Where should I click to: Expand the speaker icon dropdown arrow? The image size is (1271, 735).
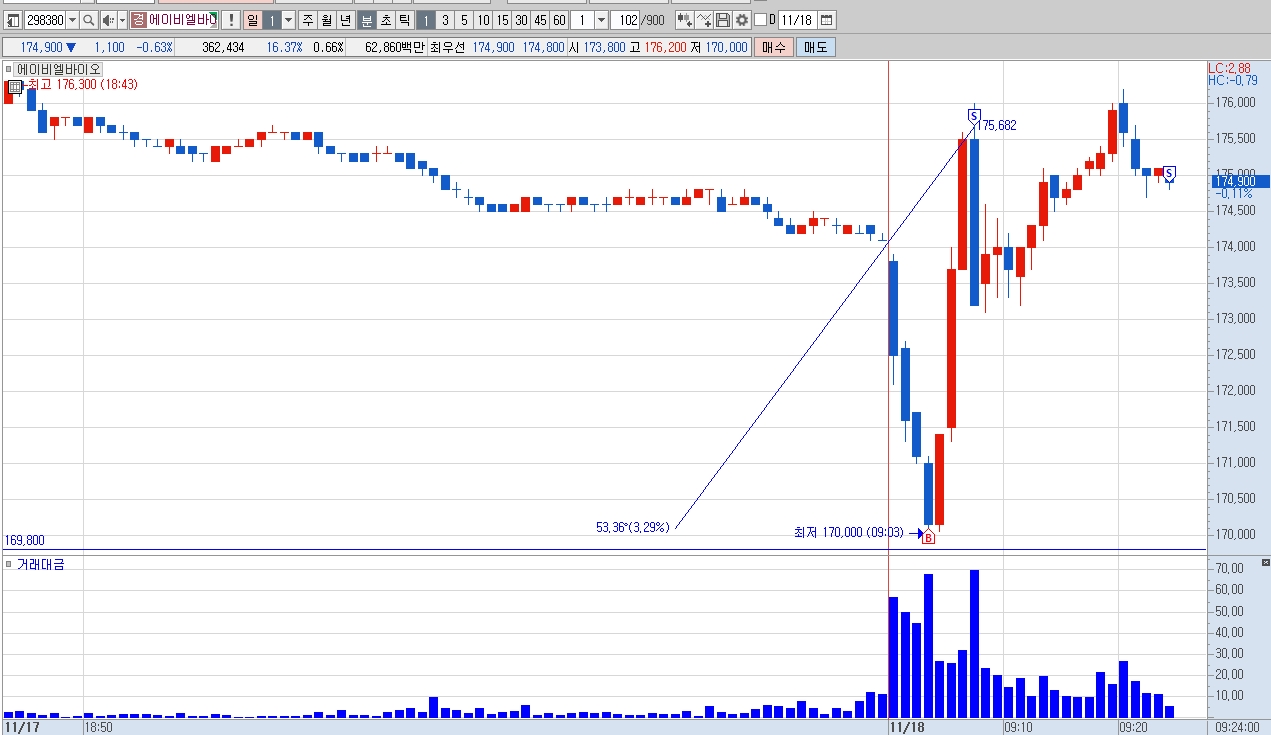tap(122, 20)
